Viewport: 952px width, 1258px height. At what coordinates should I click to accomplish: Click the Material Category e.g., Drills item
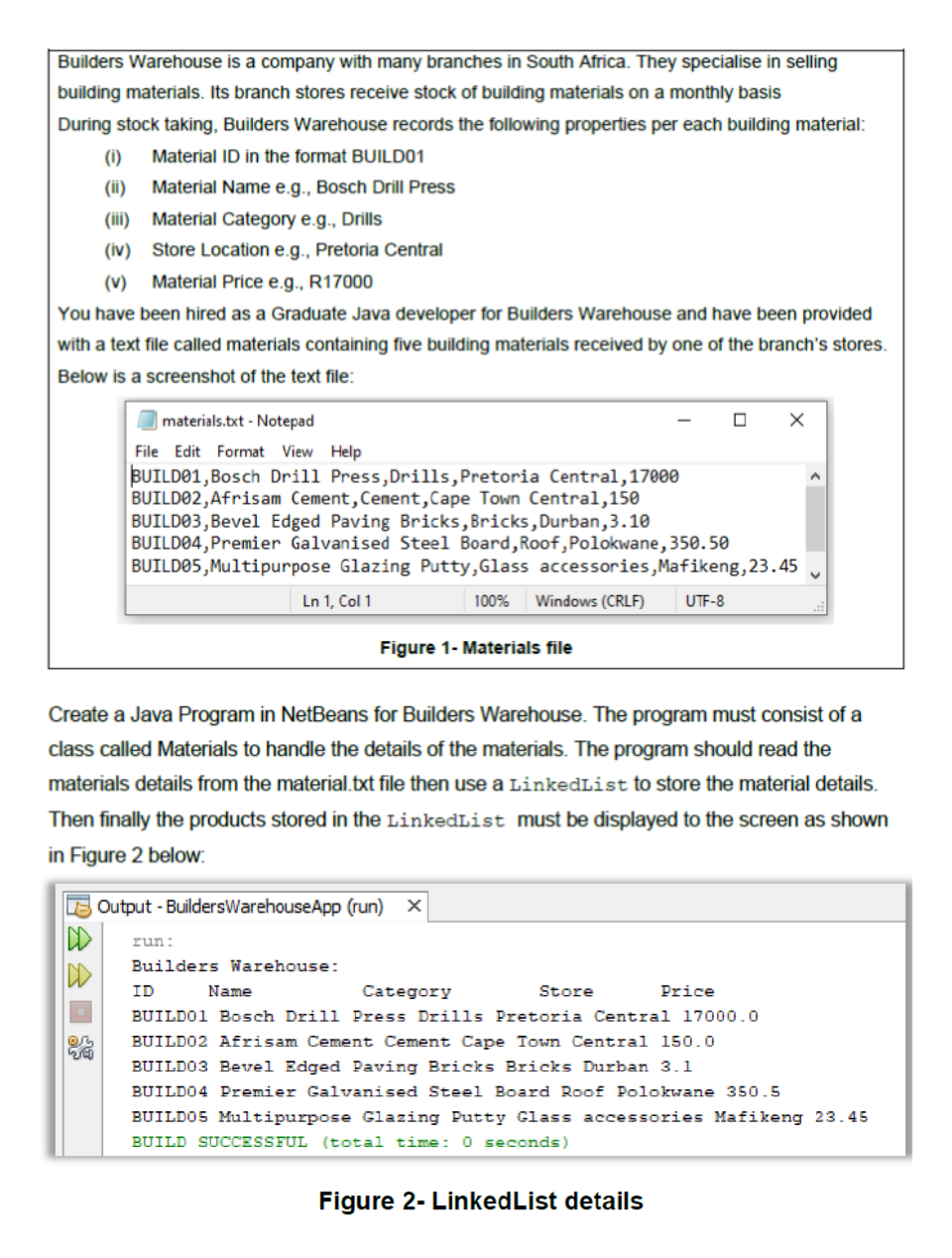[267, 218]
